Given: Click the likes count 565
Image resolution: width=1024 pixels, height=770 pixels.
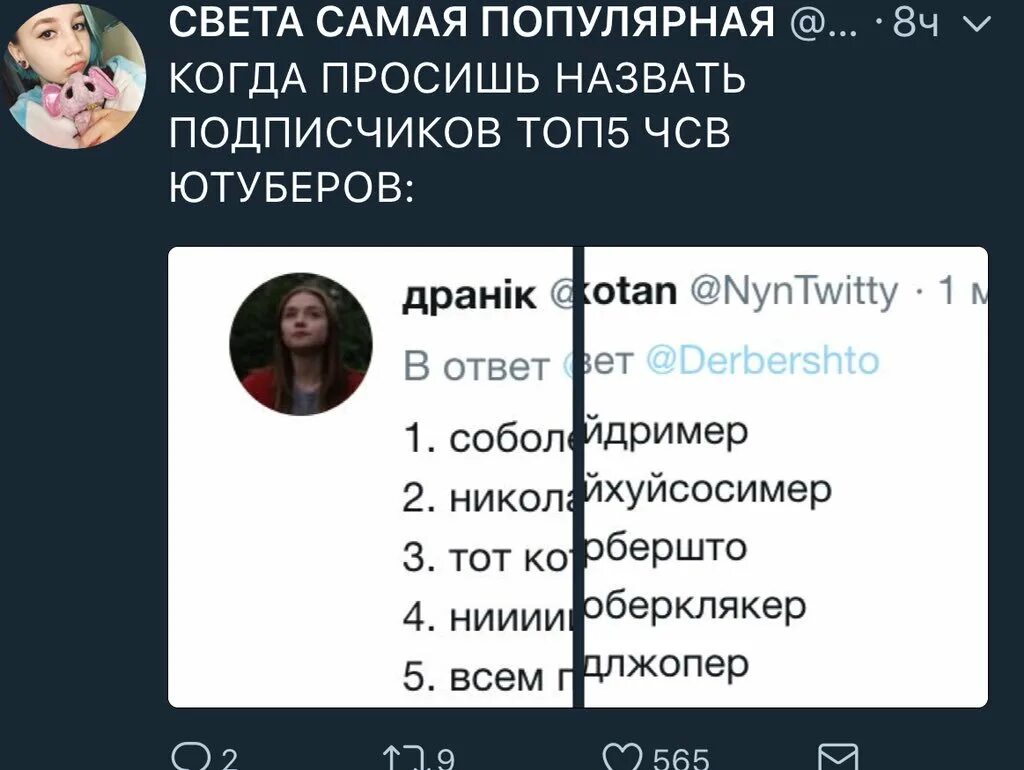Looking at the screenshot, I should tap(681, 760).
